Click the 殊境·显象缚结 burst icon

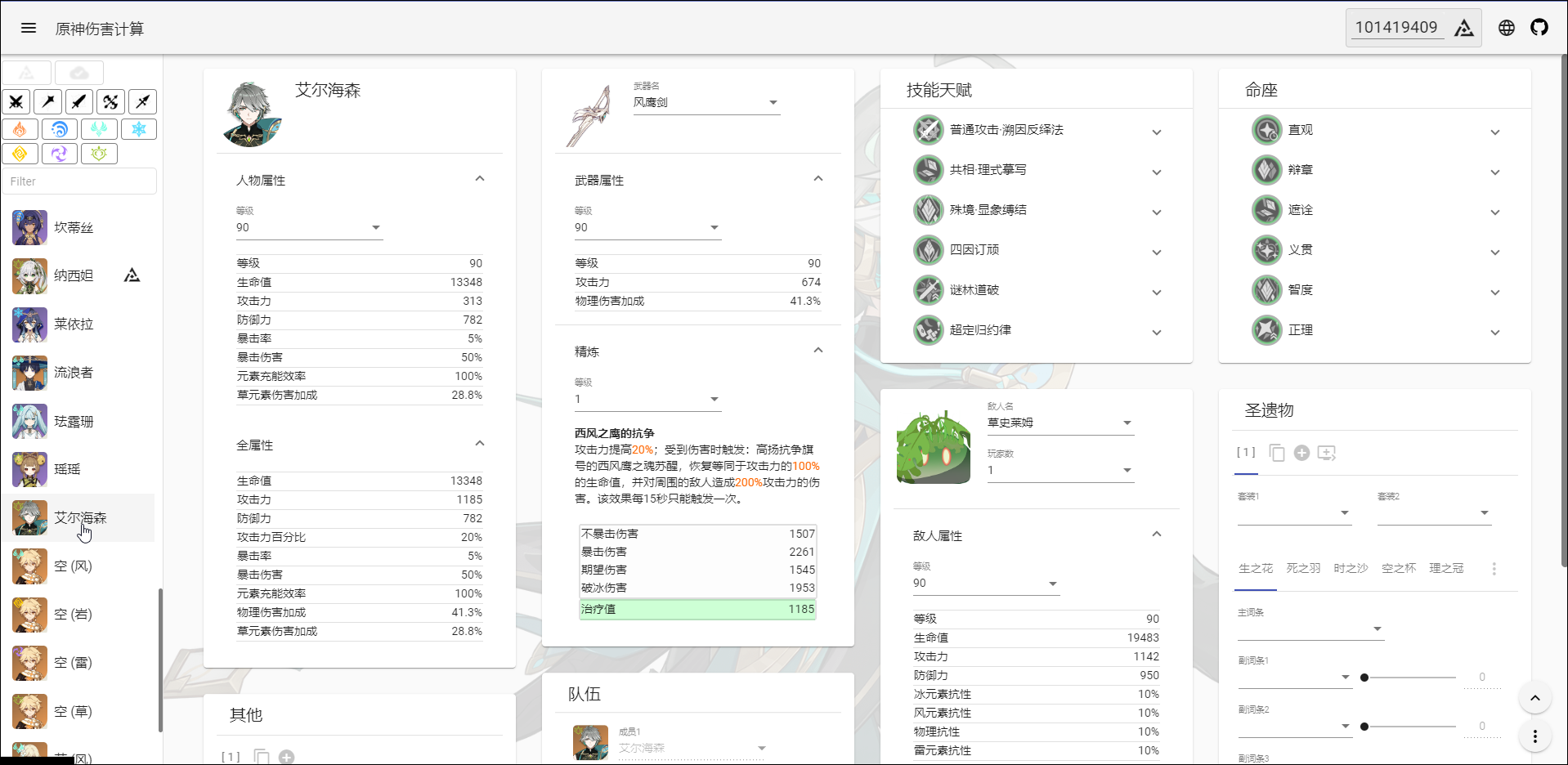[x=929, y=210]
